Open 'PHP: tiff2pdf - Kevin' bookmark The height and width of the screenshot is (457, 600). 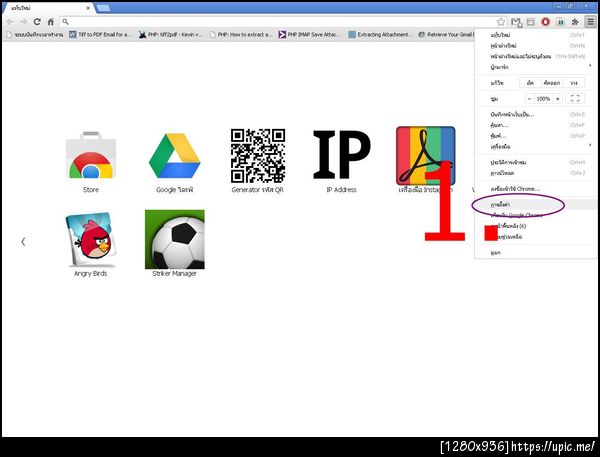tap(171, 34)
